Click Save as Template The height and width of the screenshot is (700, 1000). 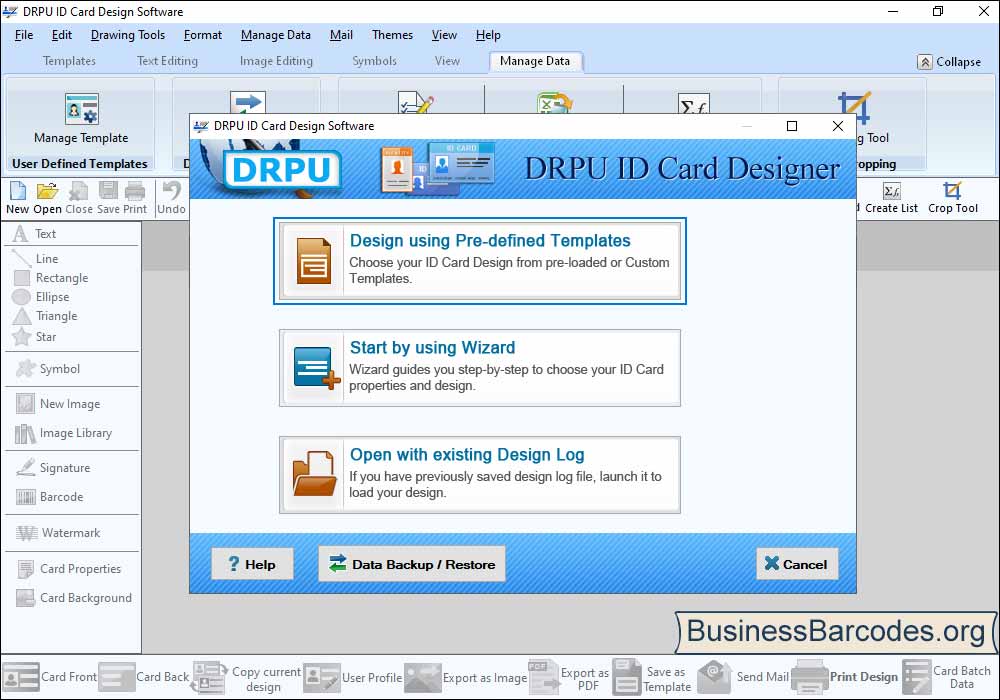pyautogui.click(x=652, y=678)
